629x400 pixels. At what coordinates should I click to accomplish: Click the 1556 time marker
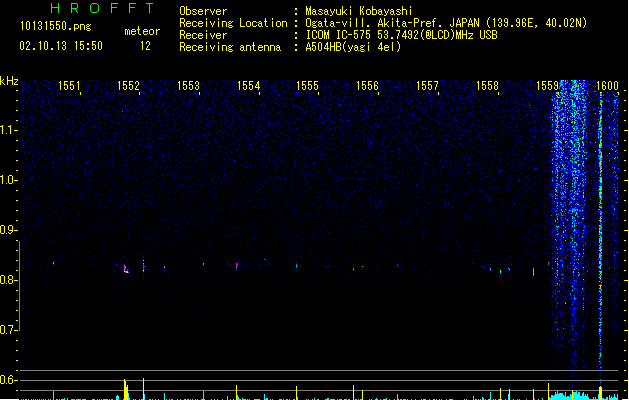click(x=367, y=86)
